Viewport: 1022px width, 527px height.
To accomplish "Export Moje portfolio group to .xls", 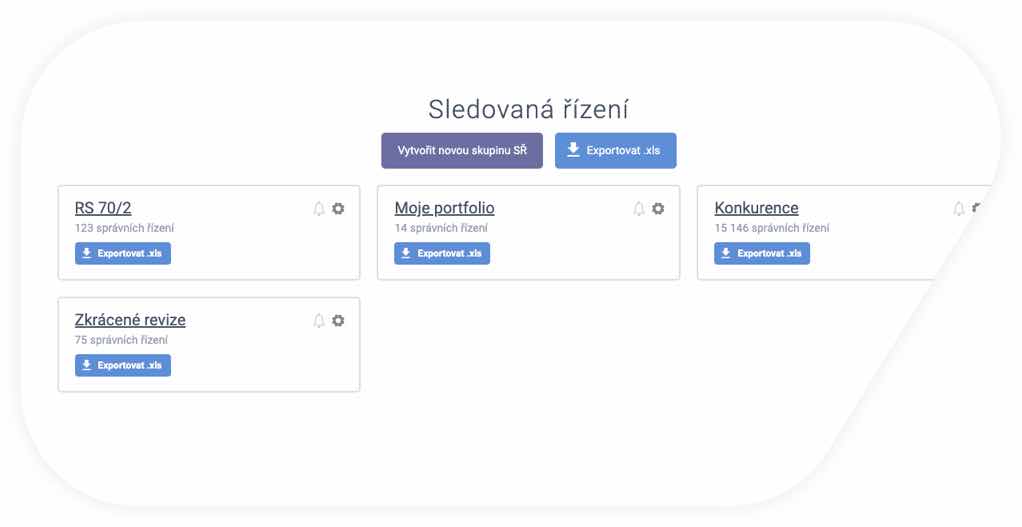I will click(442, 253).
